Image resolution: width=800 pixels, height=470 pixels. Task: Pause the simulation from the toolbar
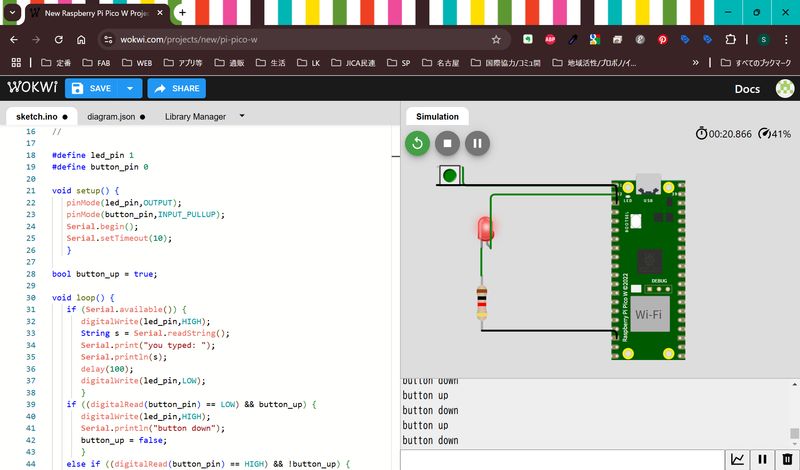(478, 143)
